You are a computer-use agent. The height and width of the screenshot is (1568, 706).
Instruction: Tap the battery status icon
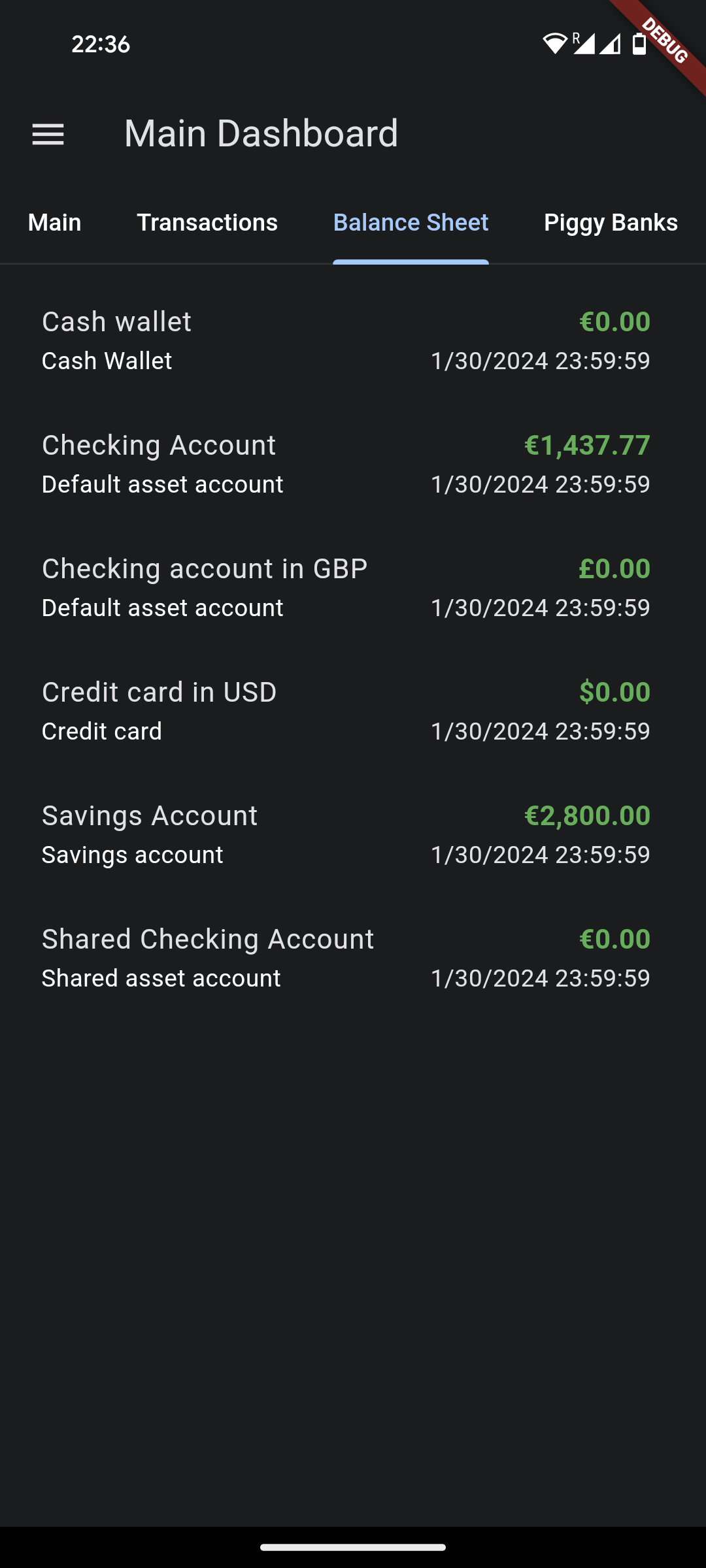click(639, 44)
